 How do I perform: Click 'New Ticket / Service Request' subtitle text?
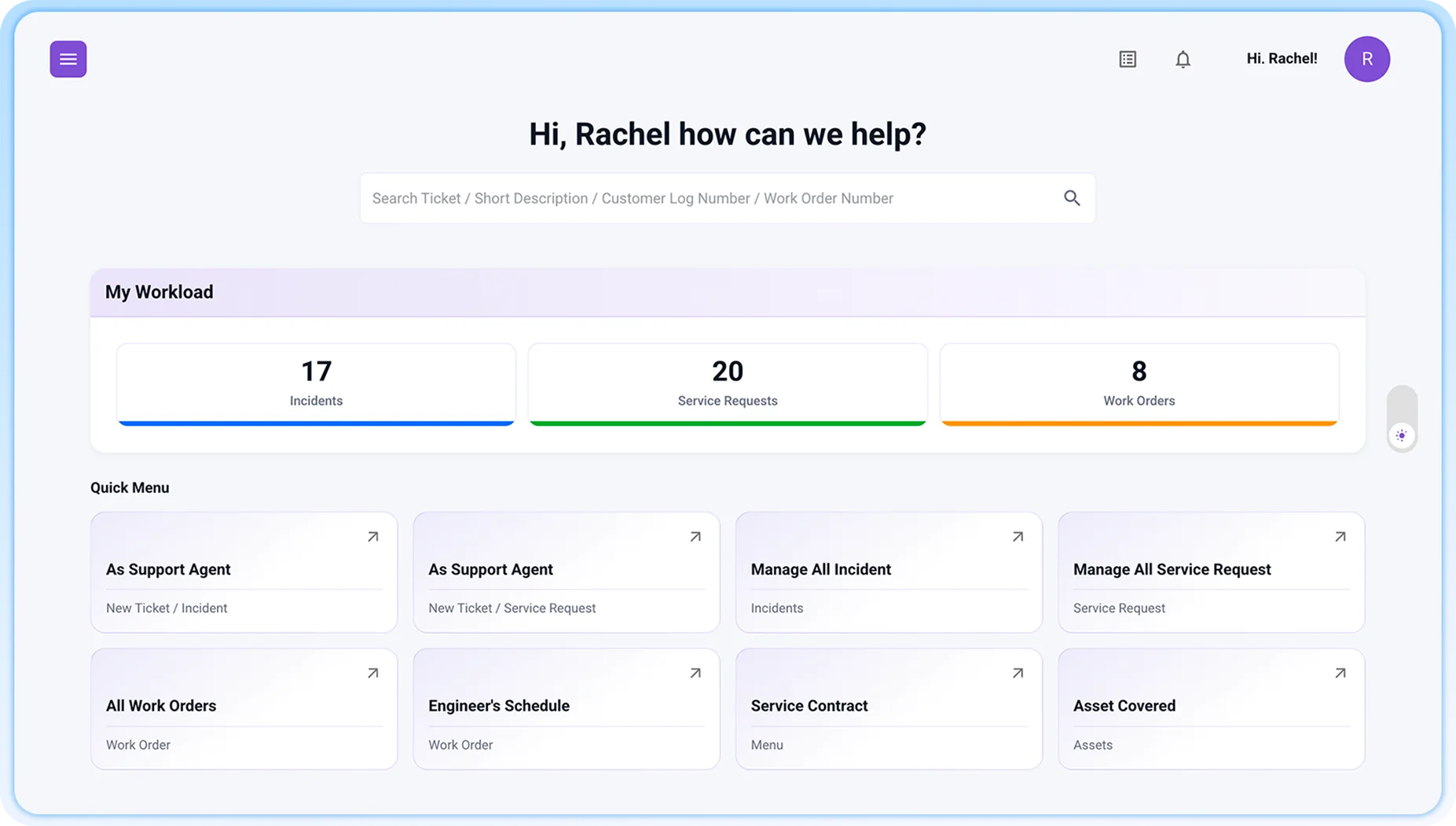pyautogui.click(x=512, y=608)
